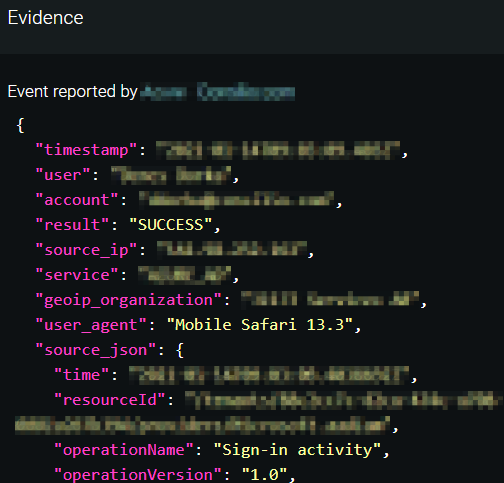Click the "resourceId" JSON key
Viewport: 504px width, 483px height.
click(x=110, y=400)
